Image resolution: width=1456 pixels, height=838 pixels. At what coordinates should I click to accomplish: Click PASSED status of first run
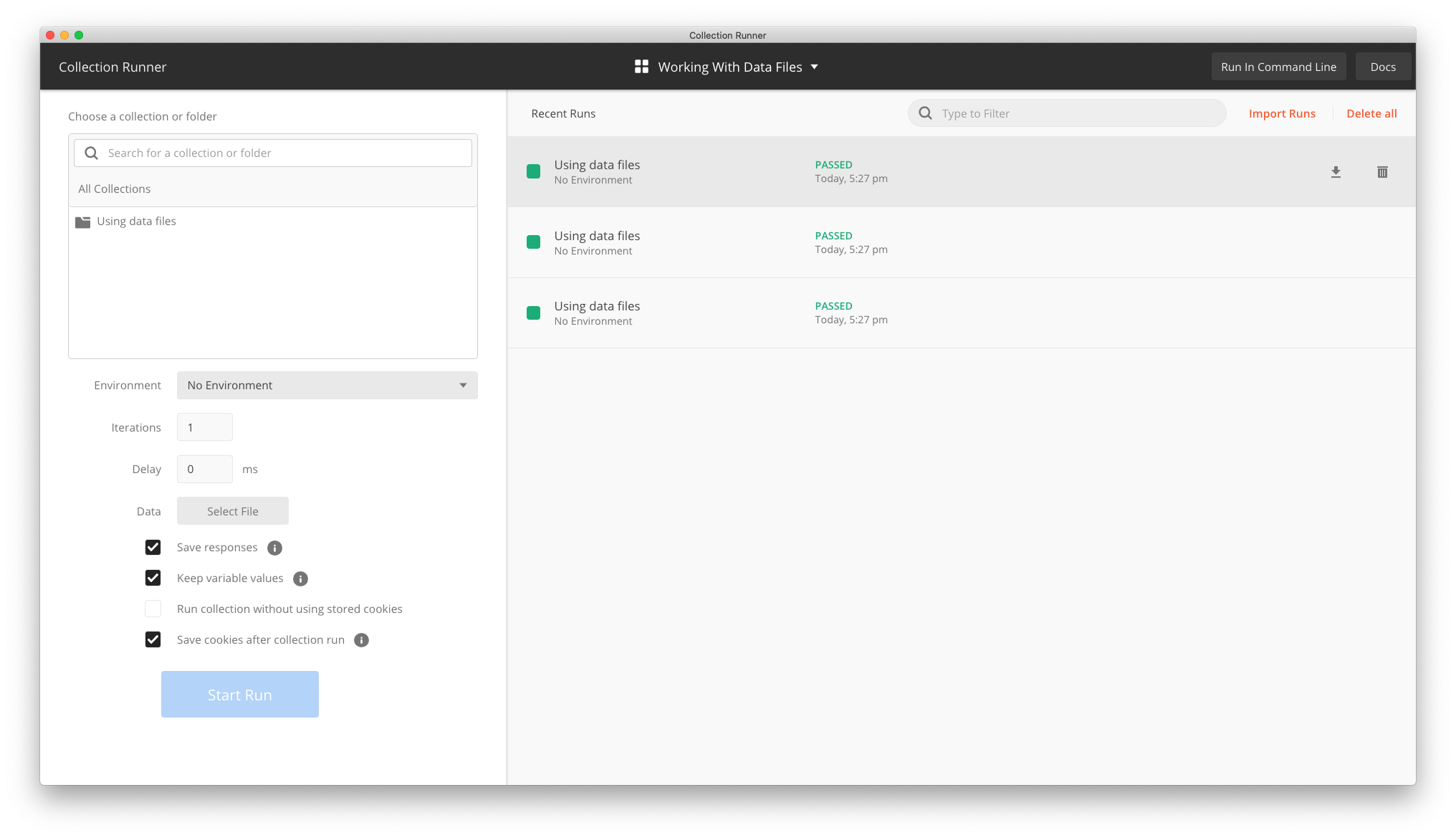tap(833, 165)
